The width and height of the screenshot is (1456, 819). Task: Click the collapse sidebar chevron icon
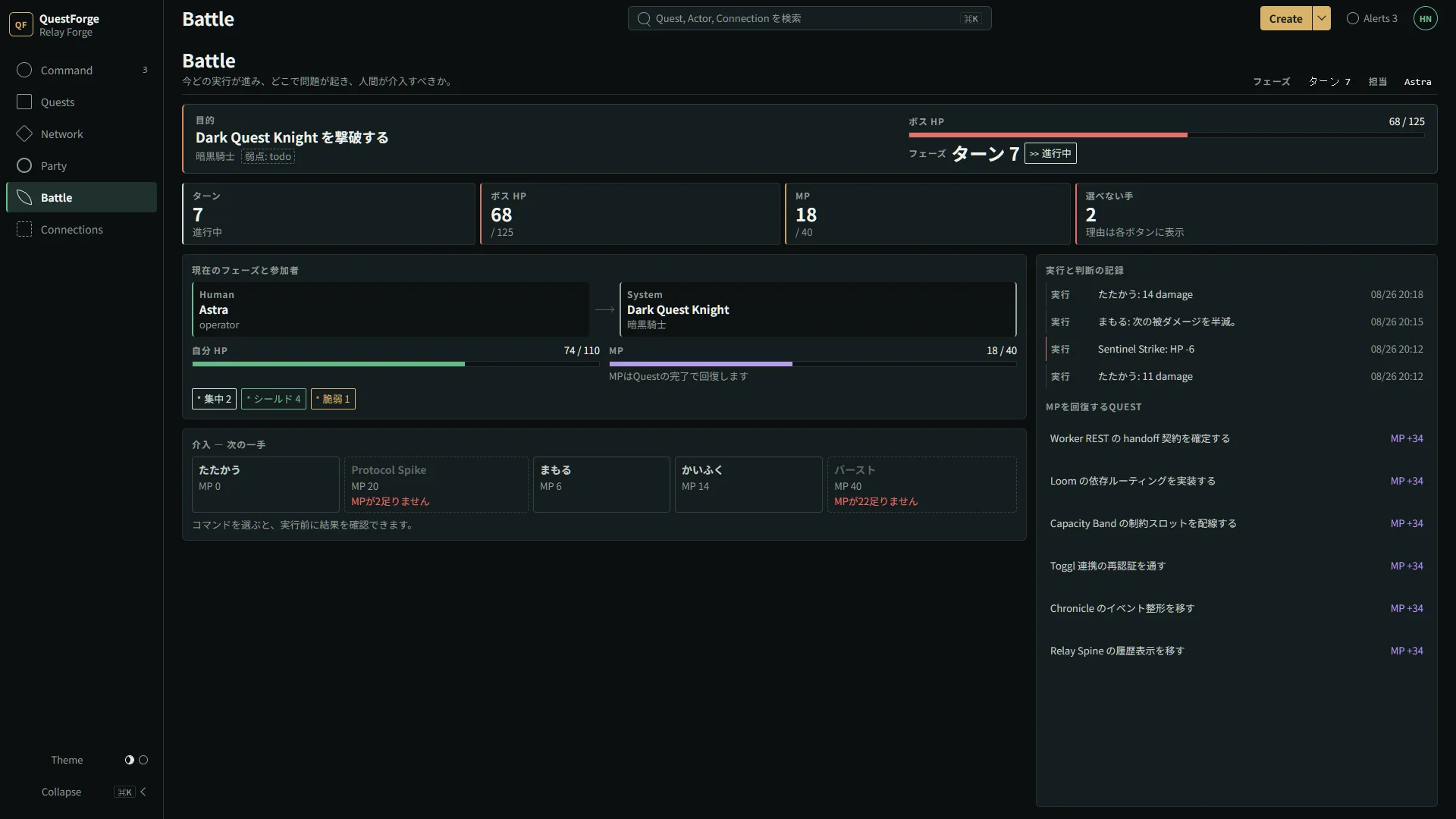(143, 792)
